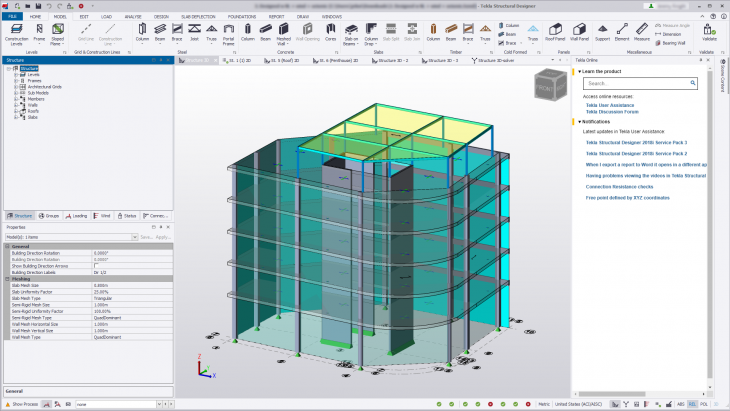Select the Slab on Beams tool
The image size is (730, 411).
(351, 34)
